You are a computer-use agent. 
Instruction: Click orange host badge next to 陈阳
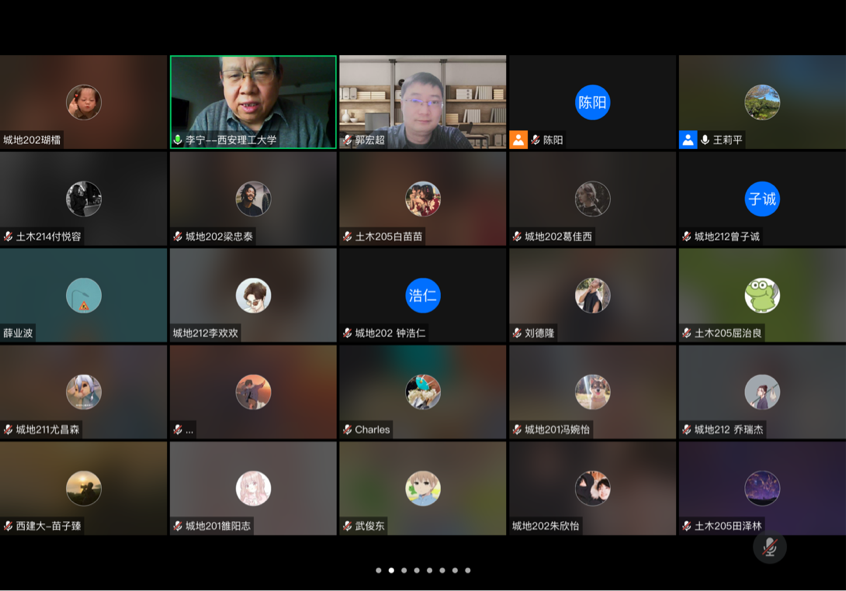pyautogui.click(x=518, y=140)
